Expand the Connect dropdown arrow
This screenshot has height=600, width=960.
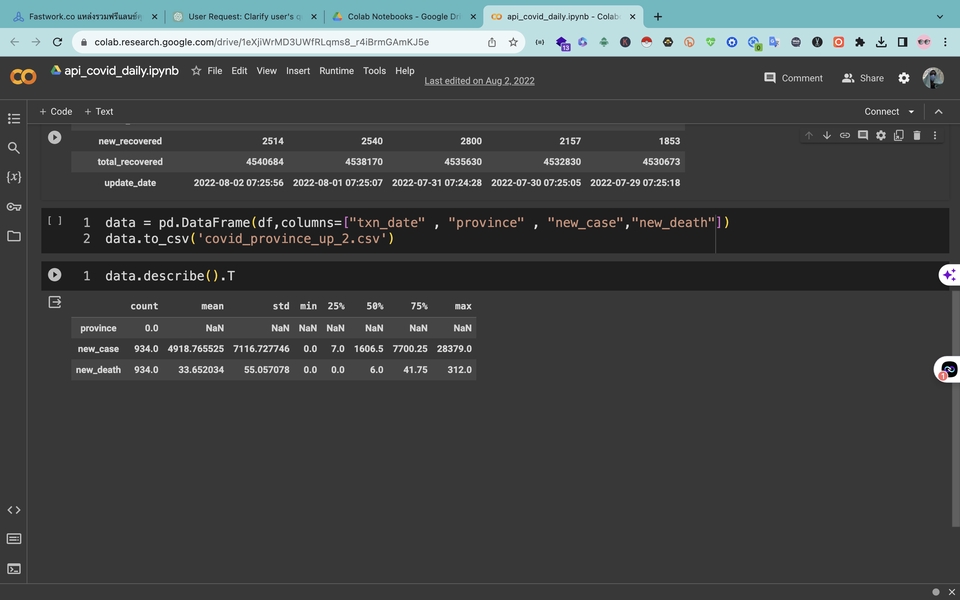coord(911,112)
